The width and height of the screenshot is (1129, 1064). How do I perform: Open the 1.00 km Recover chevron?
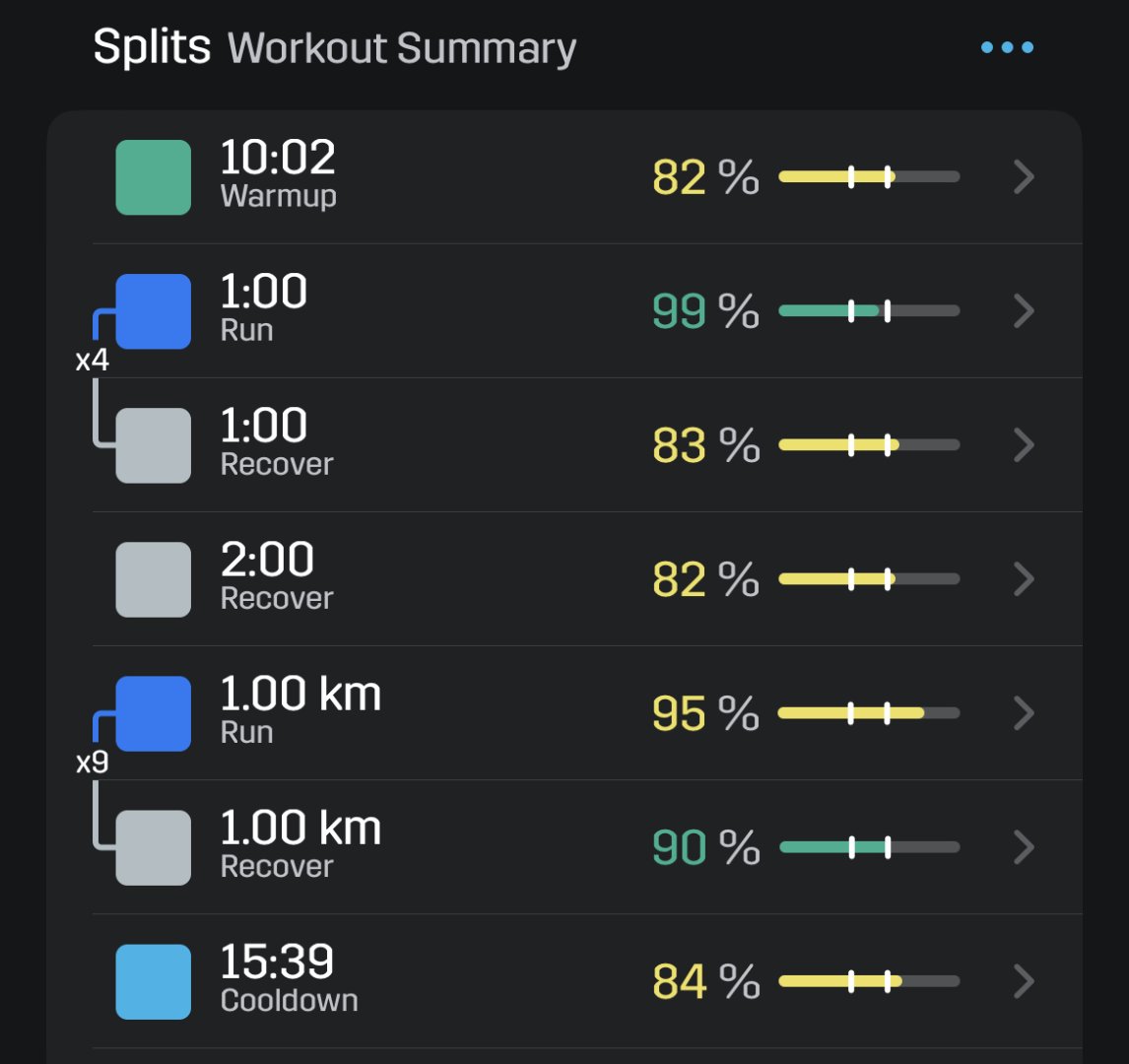pos(1024,847)
